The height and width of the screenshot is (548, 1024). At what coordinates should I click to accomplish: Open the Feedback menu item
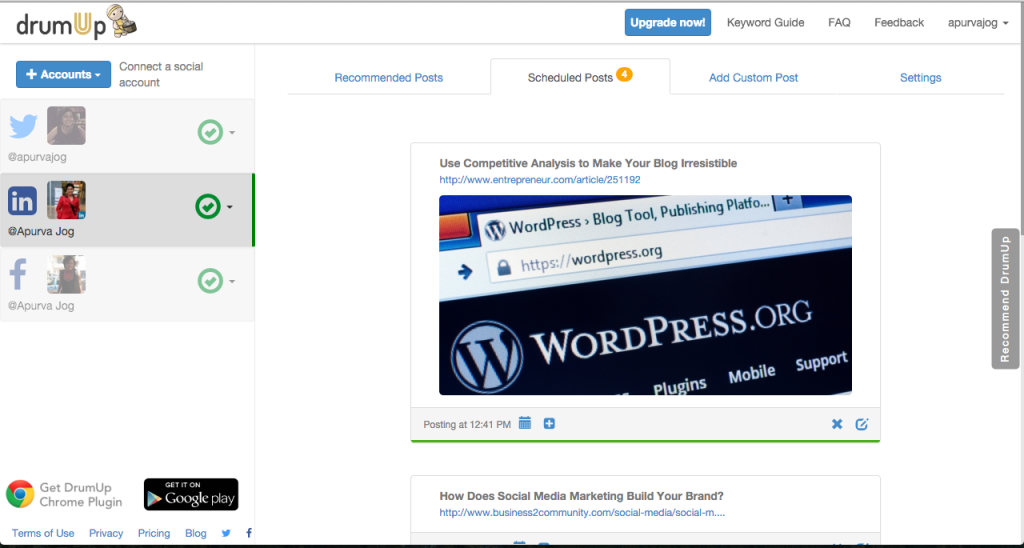point(899,22)
